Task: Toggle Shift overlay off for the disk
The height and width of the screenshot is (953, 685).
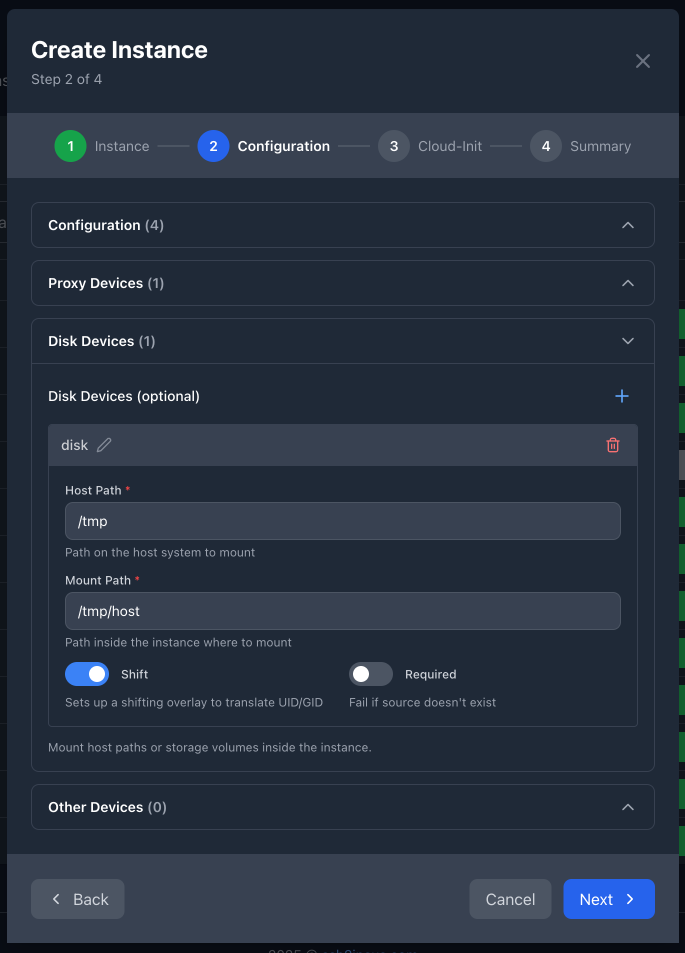Action: point(87,674)
